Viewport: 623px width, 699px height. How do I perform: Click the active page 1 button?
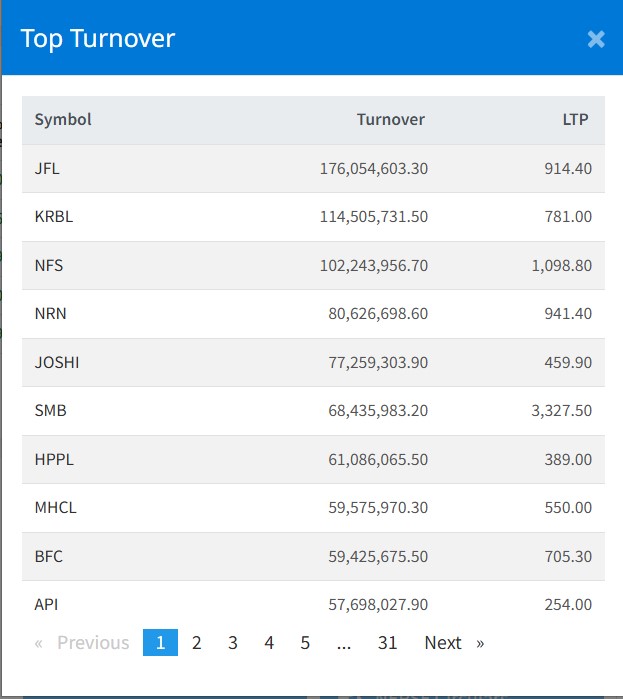160,643
